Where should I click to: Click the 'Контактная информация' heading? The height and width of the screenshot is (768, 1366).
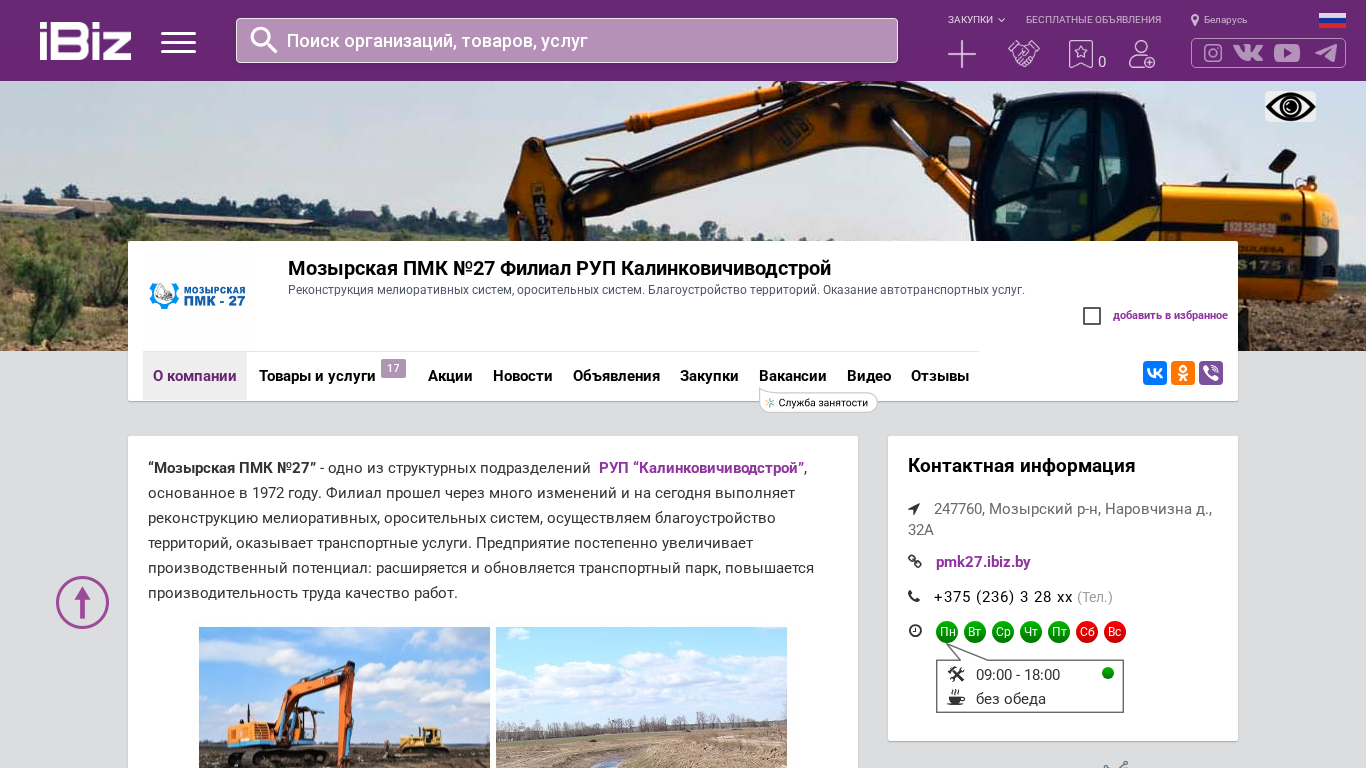(1021, 466)
